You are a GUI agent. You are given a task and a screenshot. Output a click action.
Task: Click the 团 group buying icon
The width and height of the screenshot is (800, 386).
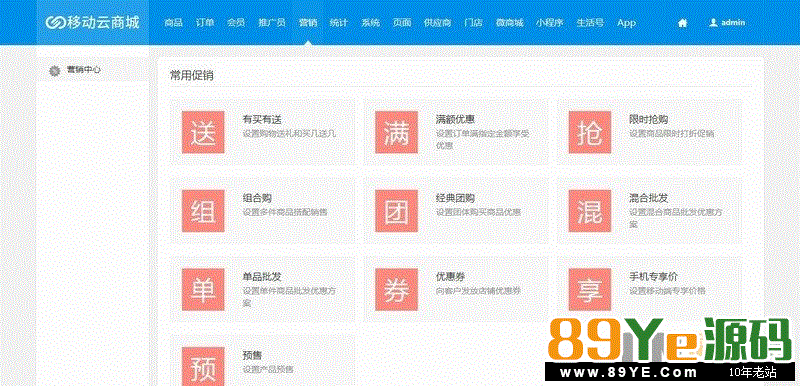[396, 211]
